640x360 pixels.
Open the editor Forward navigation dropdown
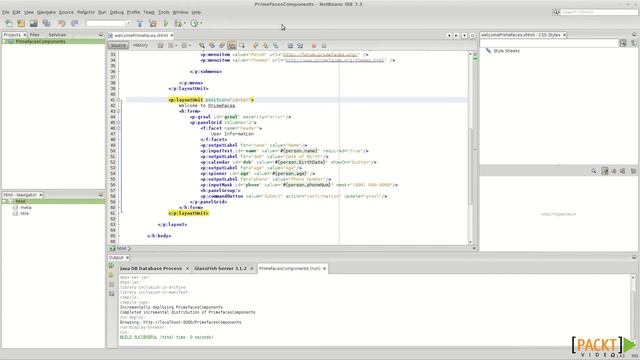coord(190,46)
